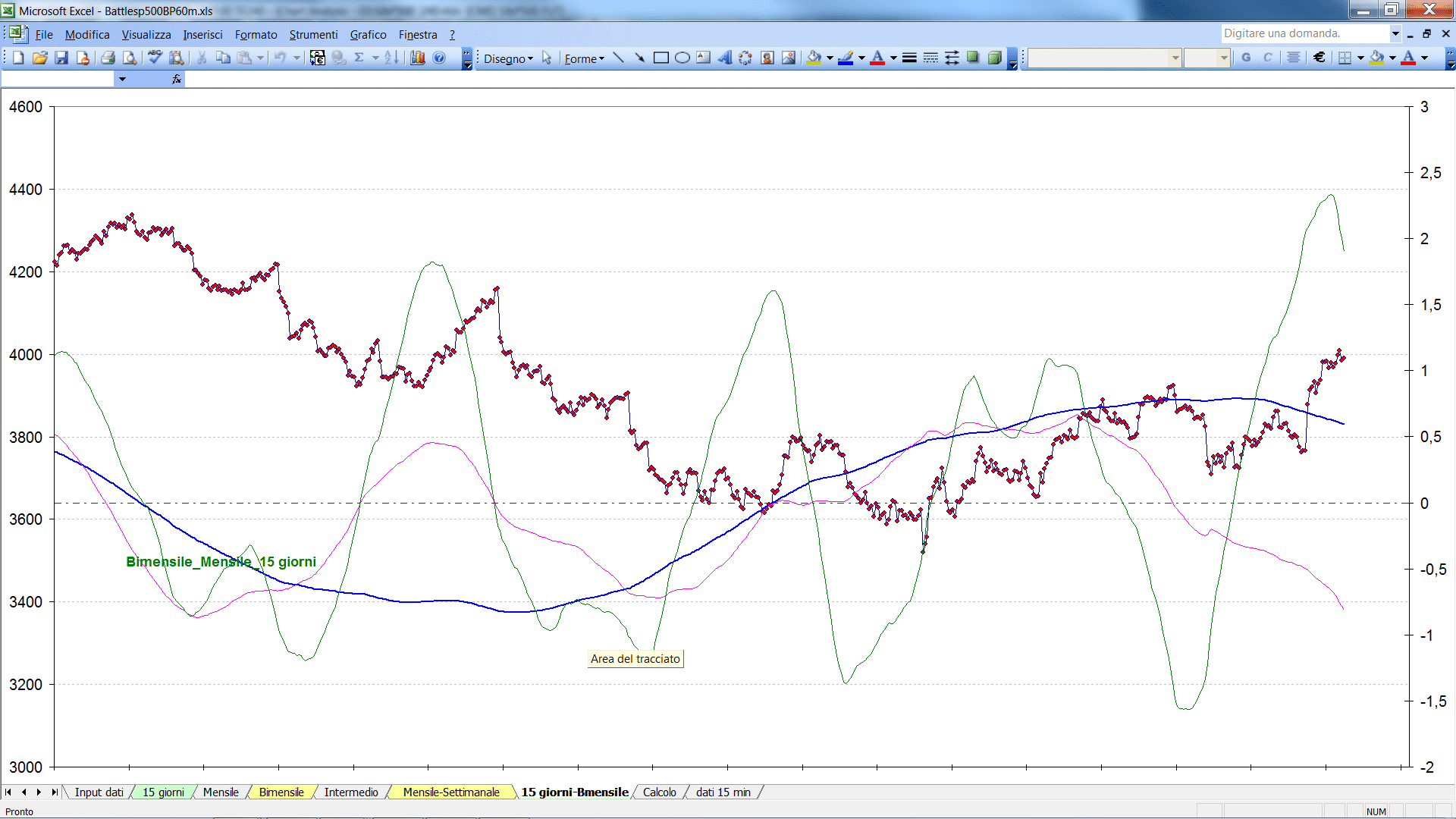Click the Arrow Style icon
Screen dimensions: 1456x819
pos(952,58)
